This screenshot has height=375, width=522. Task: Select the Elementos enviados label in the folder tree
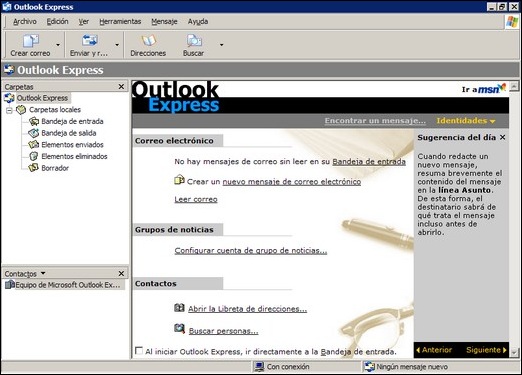(72, 145)
